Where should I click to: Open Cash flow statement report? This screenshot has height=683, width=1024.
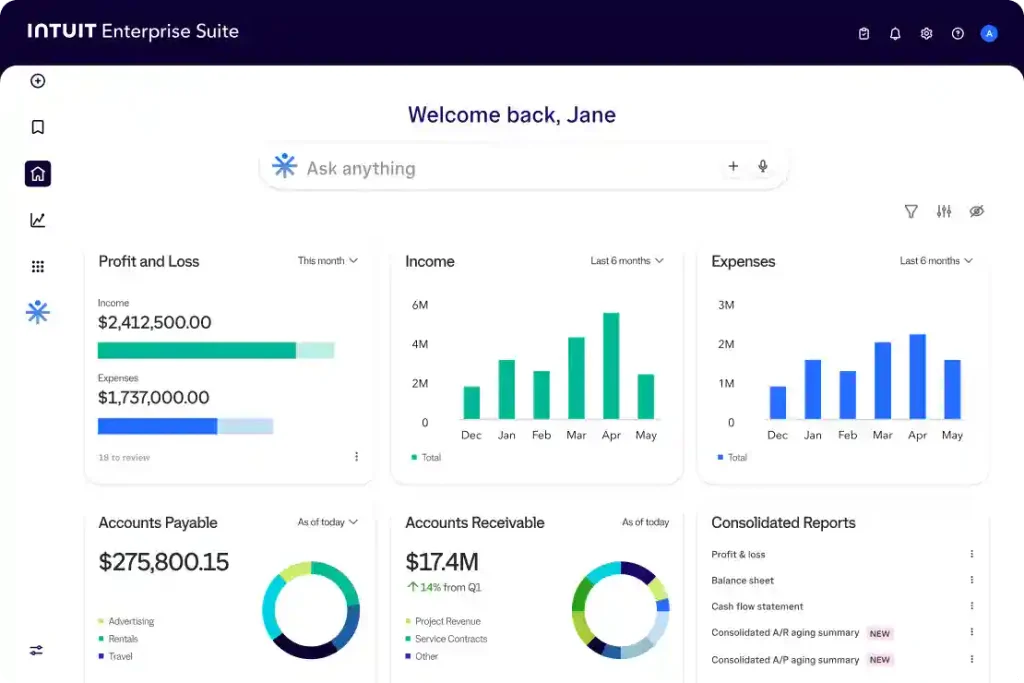pyautogui.click(x=757, y=607)
